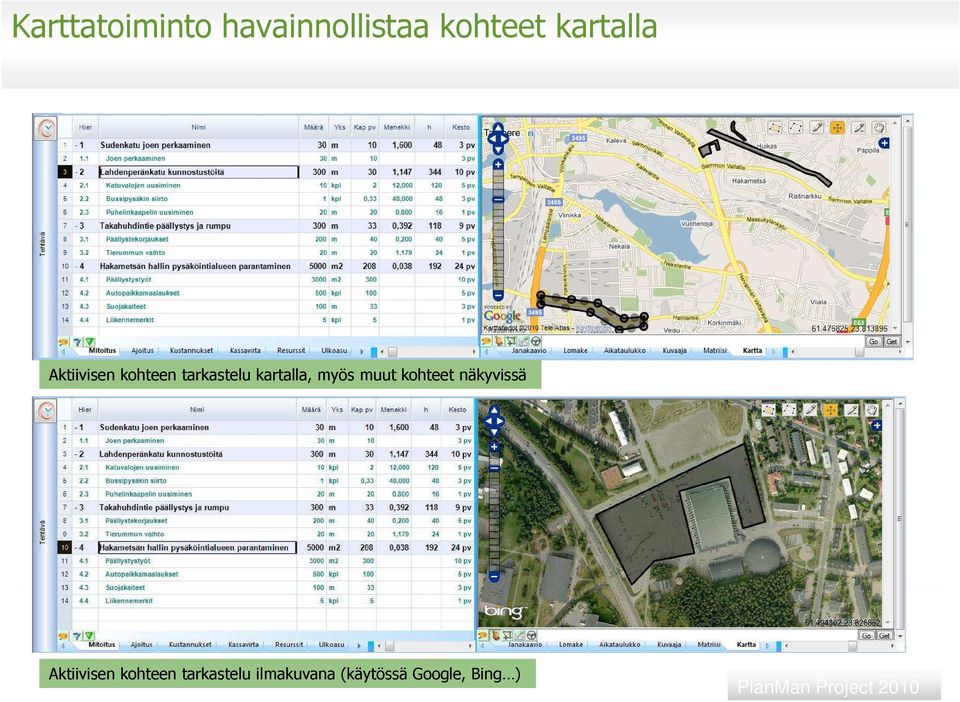Collapse task group 2 Lahdenperänkatu in the upper table
The height and width of the screenshot is (702, 960).
77,173
